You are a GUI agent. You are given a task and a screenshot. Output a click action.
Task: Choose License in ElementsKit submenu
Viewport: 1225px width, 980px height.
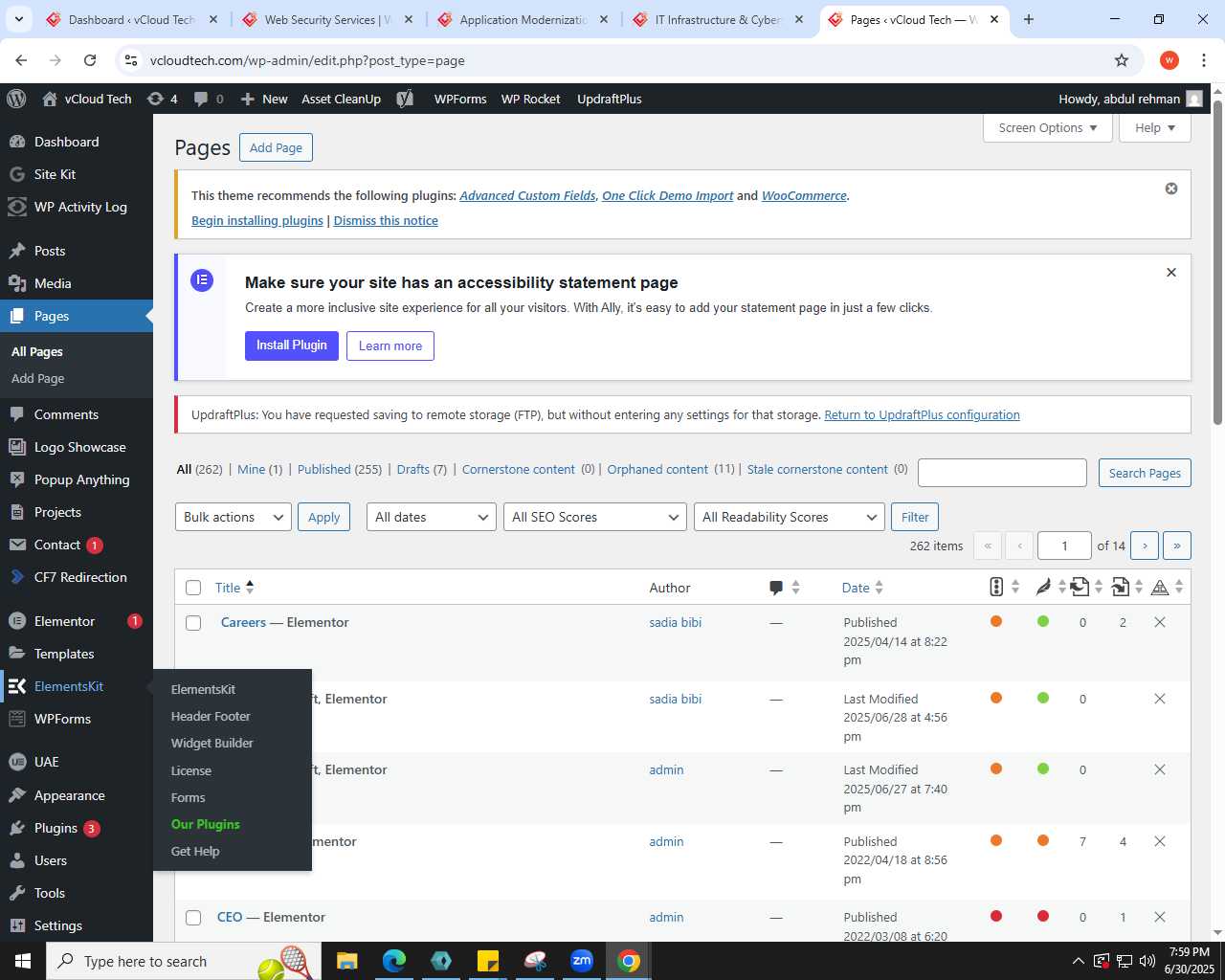pos(191,770)
